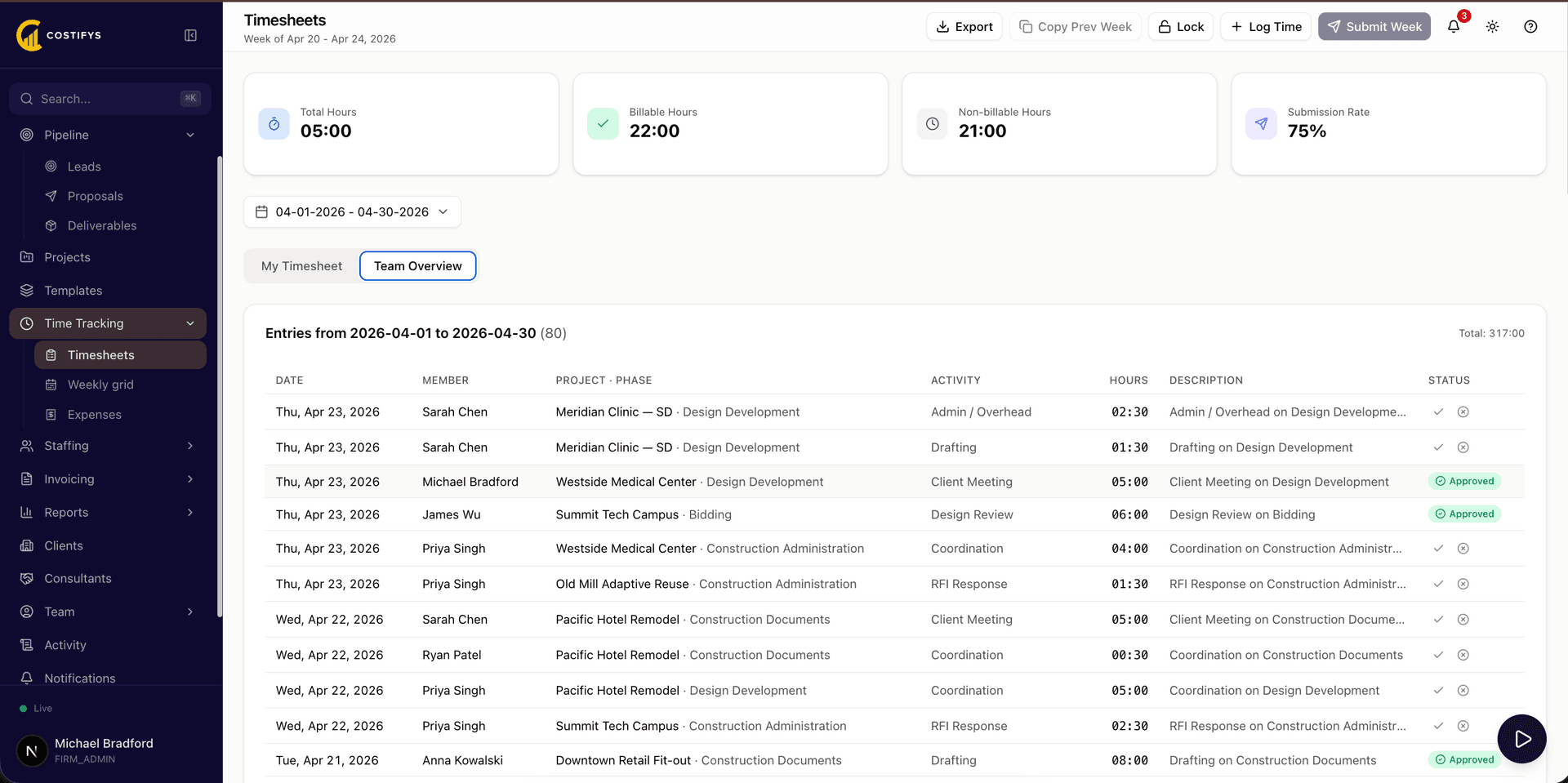This screenshot has height=783, width=1568.
Task: Switch to My Timesheet tab
Action: (301, 266)
